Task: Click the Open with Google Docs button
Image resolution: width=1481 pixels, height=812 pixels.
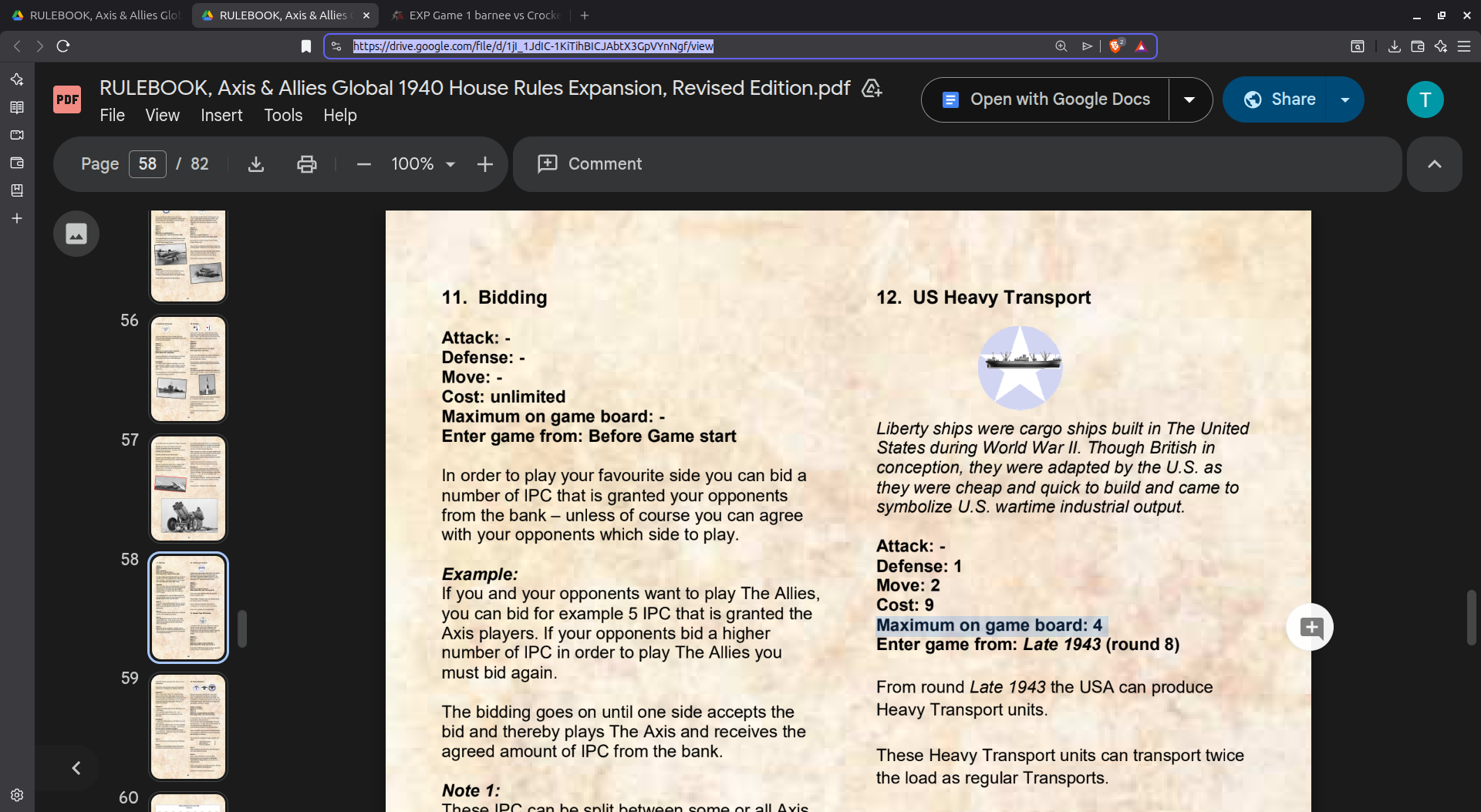Action: click(1045, 99)
